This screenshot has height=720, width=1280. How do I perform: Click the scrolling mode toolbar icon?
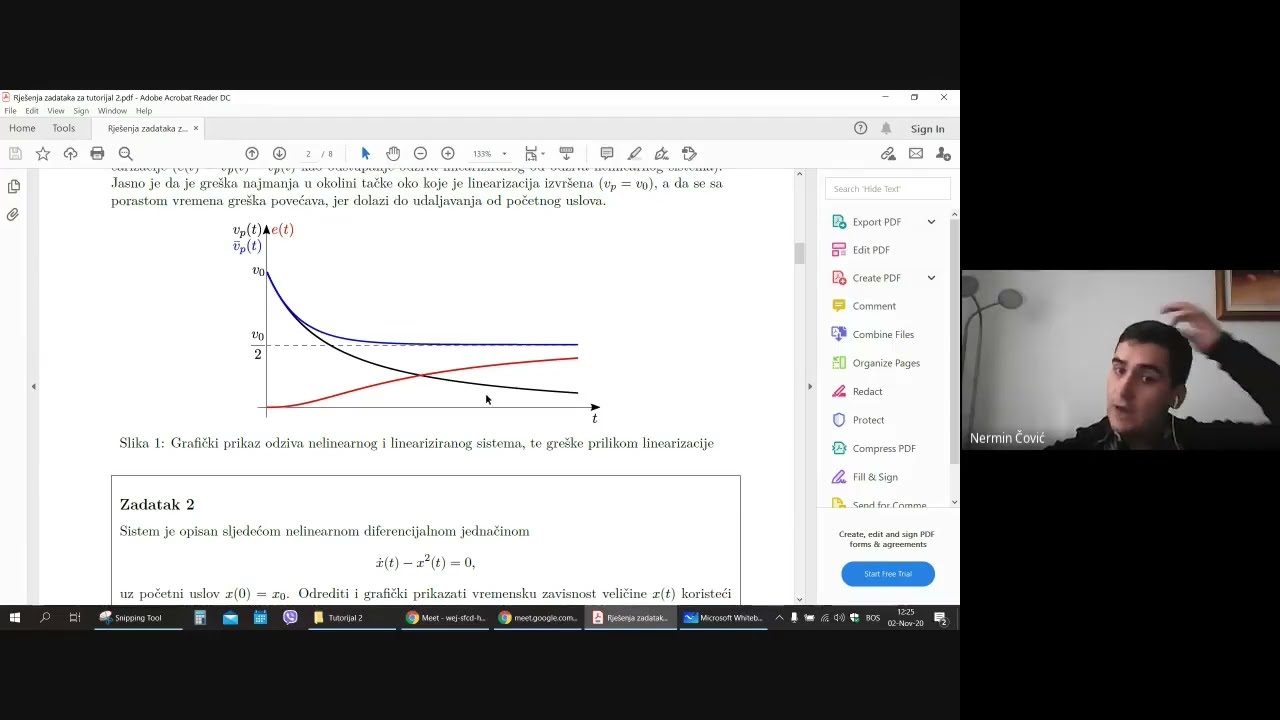point(566,153)
